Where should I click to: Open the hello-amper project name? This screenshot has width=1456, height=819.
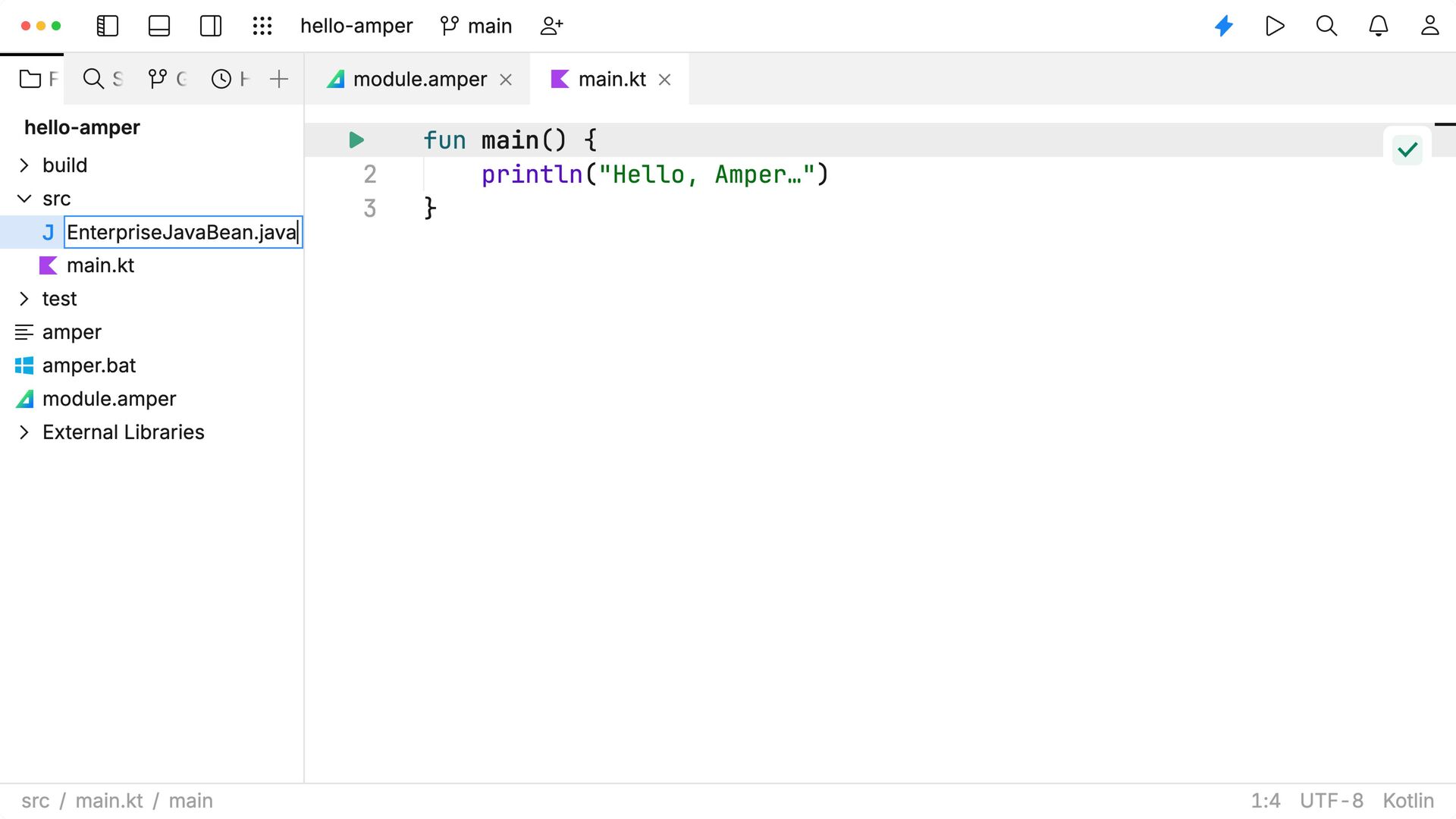(356, 26)
